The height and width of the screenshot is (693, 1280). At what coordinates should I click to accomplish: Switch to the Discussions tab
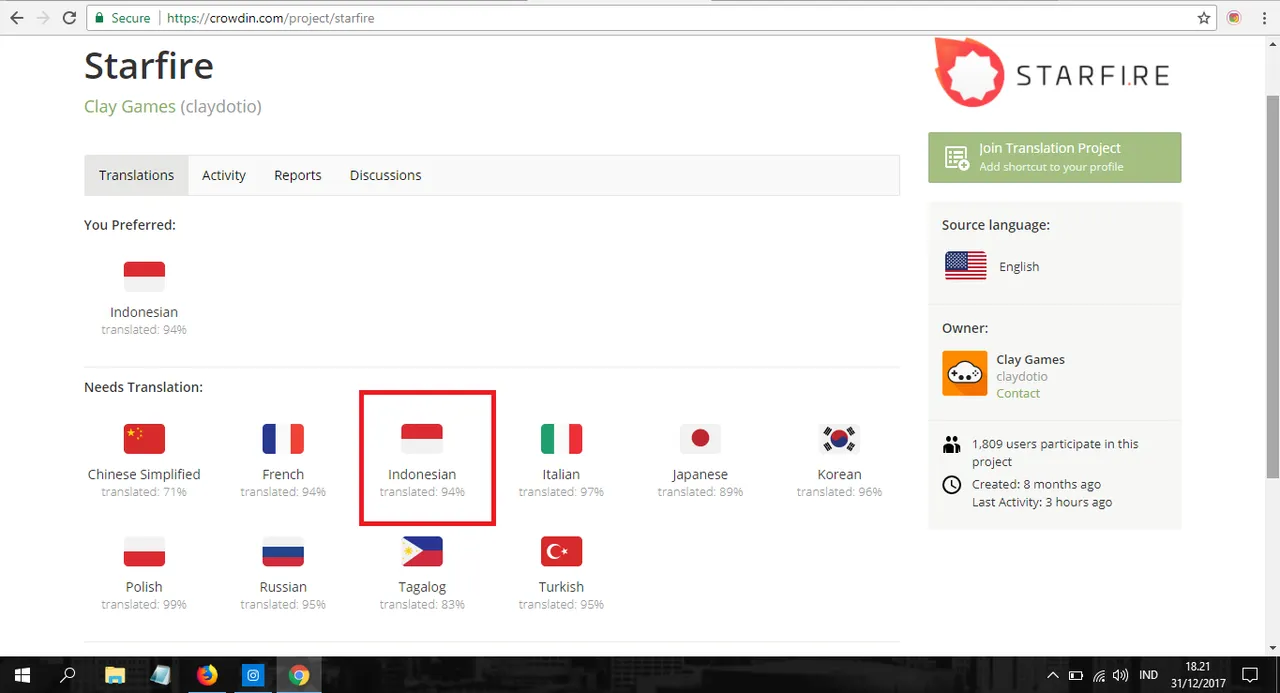(385, 175)
